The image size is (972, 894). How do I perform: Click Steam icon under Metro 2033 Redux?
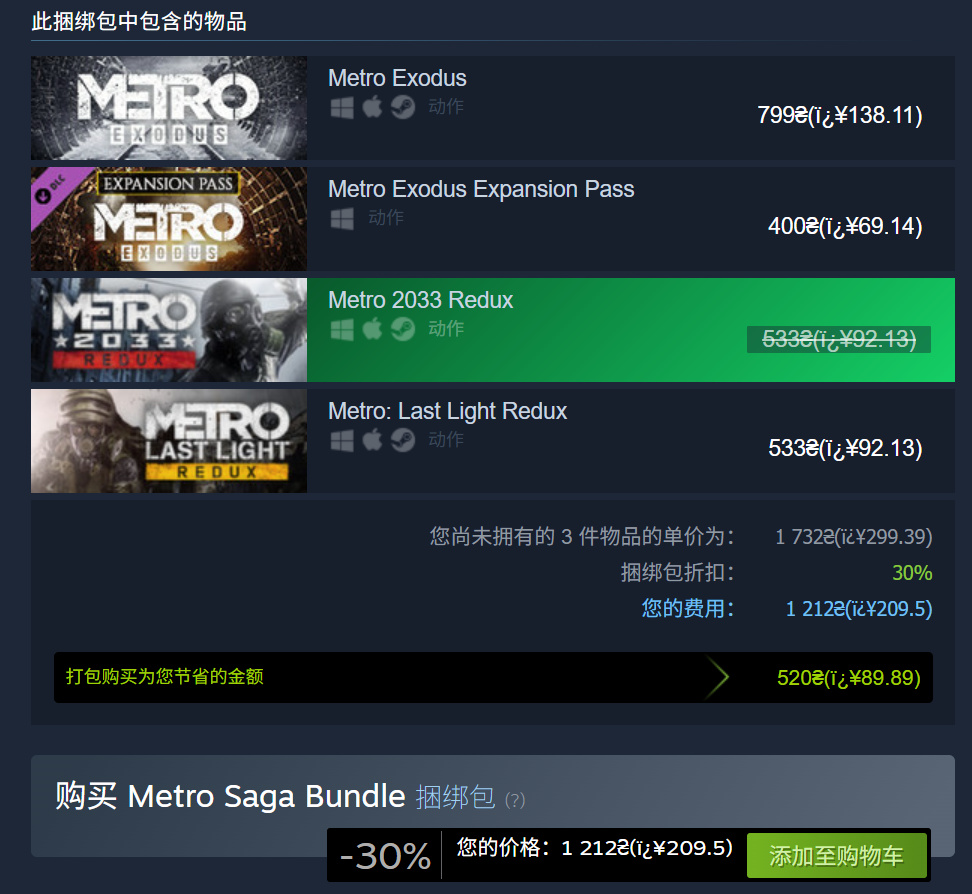[403, 329]
